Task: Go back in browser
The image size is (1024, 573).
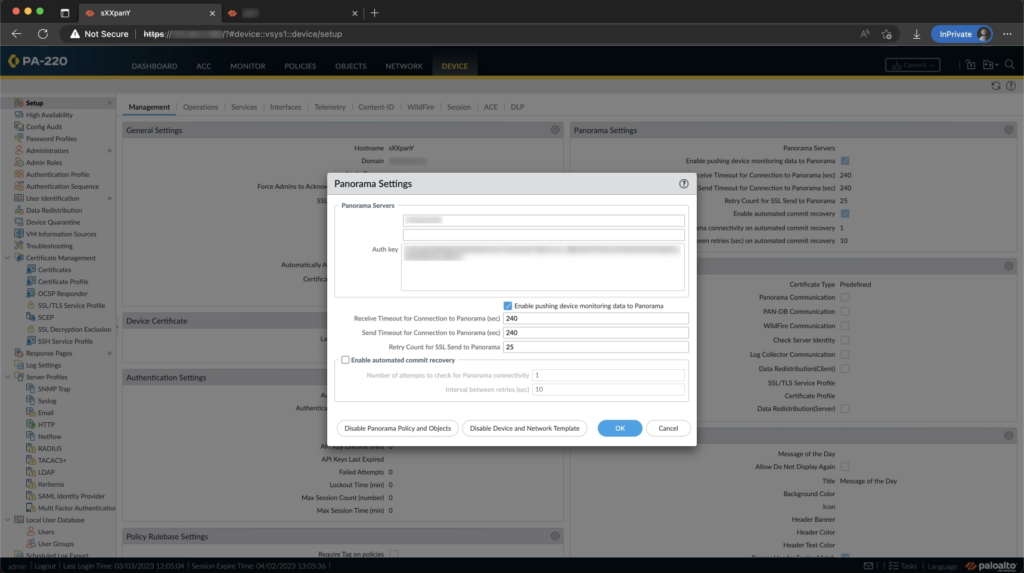Action: (x=17, y=34)
